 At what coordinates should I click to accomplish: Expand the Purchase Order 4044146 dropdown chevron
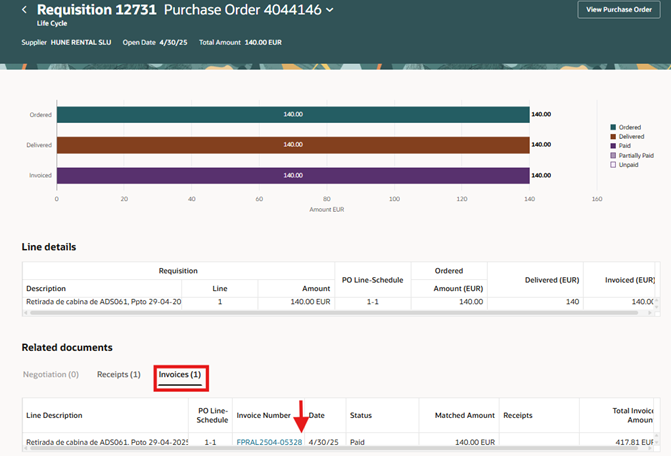(330, 10)
